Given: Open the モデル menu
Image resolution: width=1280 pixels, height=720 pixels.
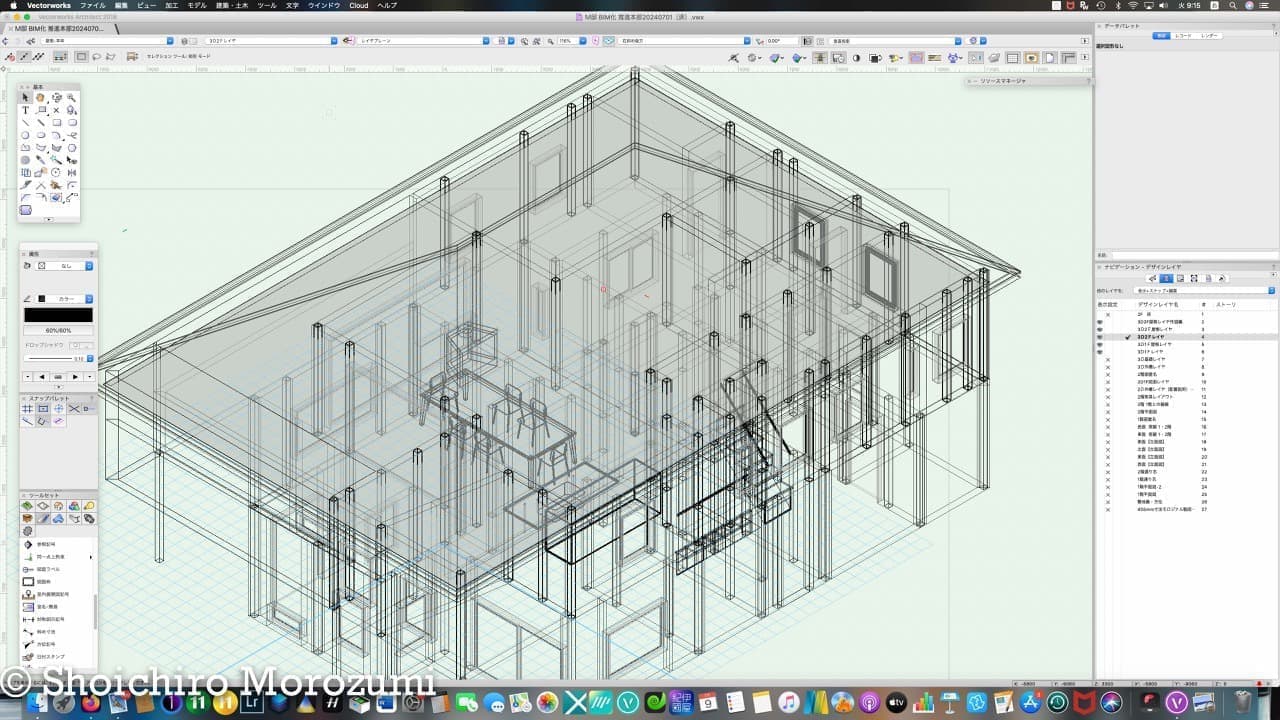Looking at the screenshot, I should tap(197, 5).
